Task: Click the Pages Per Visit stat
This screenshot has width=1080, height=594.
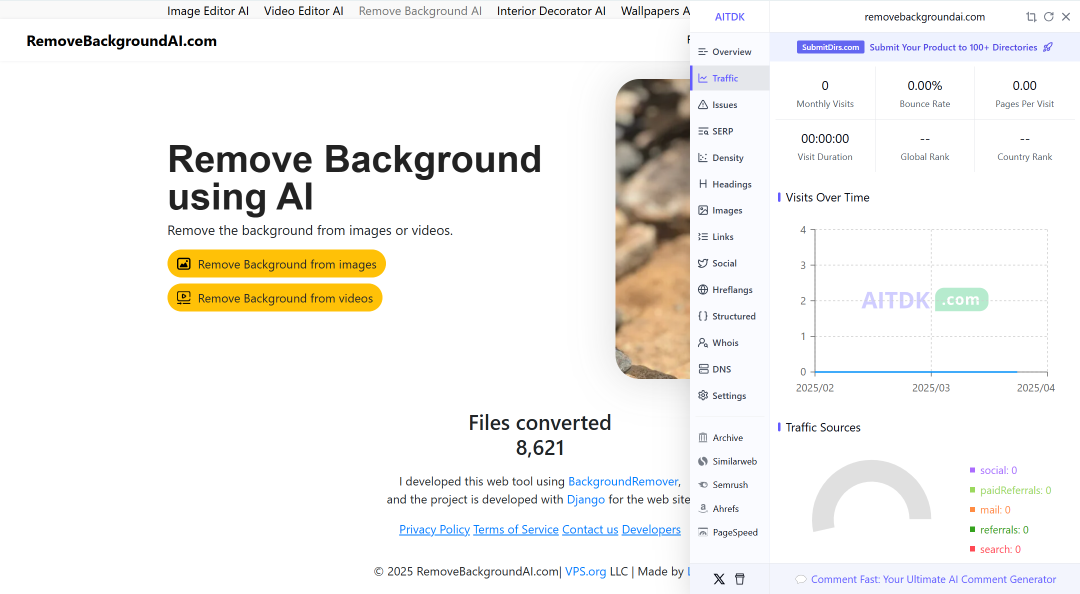Action: pos(1024,94)
